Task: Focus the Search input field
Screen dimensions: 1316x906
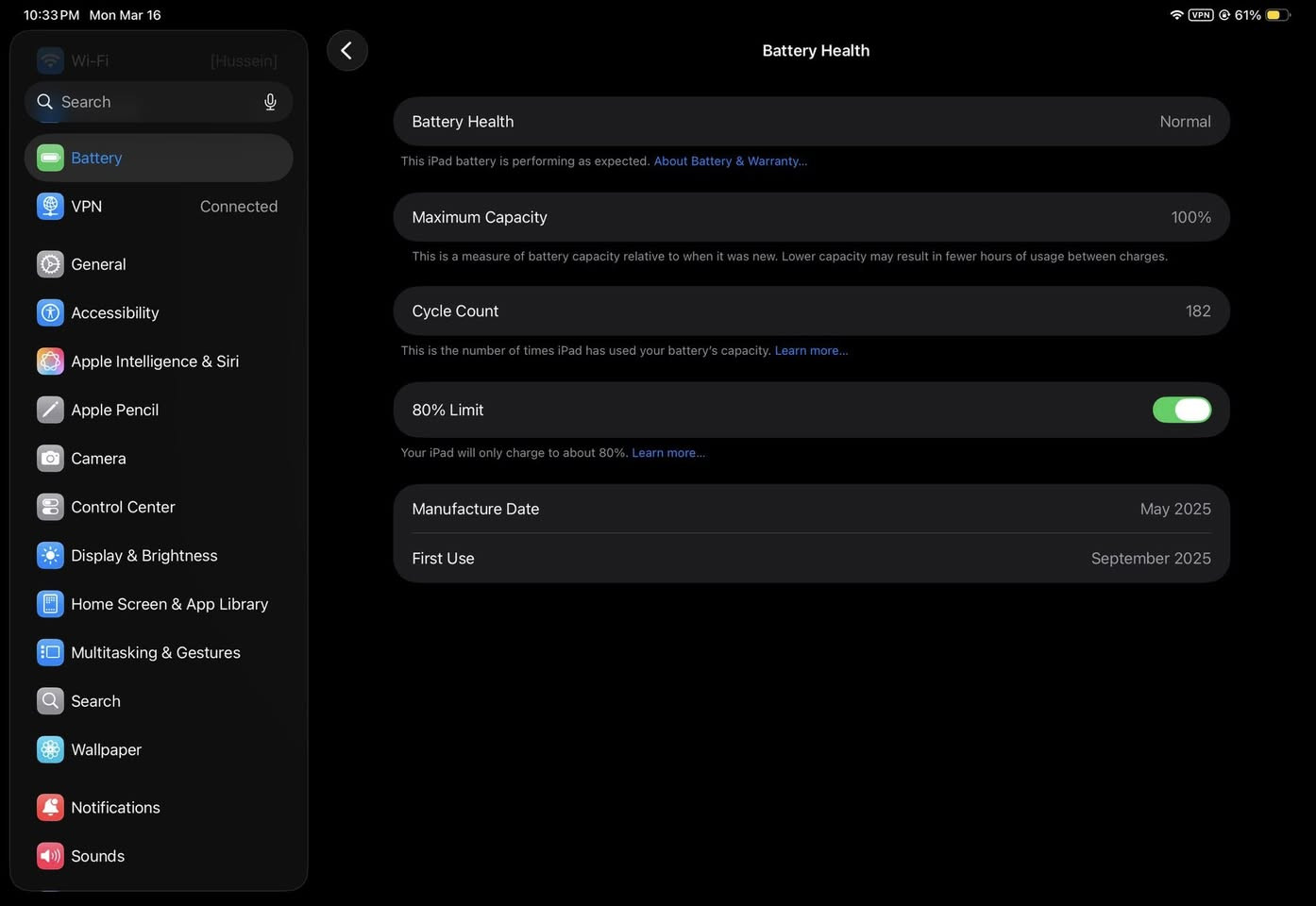Action: tap(151, 102)
